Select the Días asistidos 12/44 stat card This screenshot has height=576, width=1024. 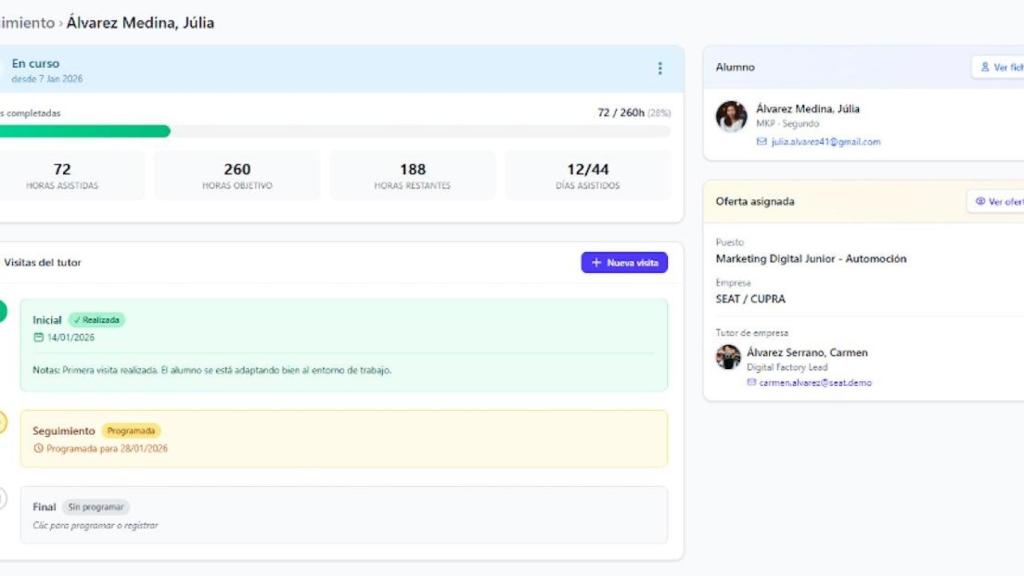click(587, 175)
